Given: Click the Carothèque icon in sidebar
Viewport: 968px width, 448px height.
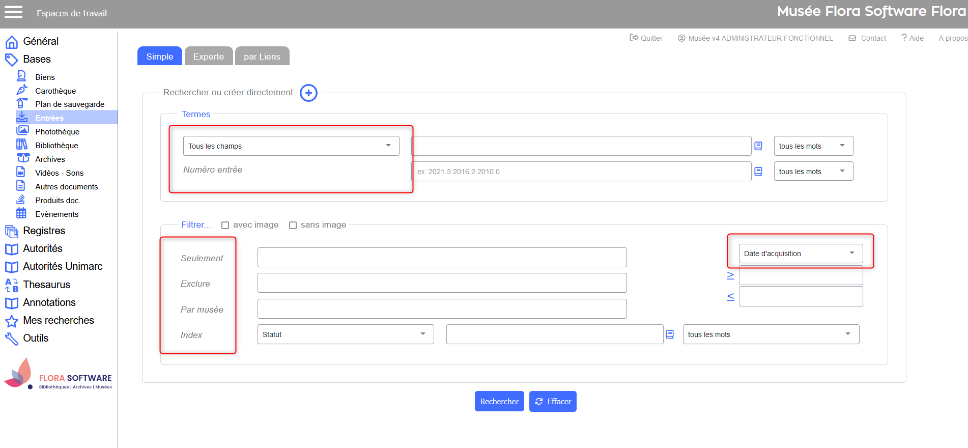Looking at the screenshot, I should tap(23, 90).
